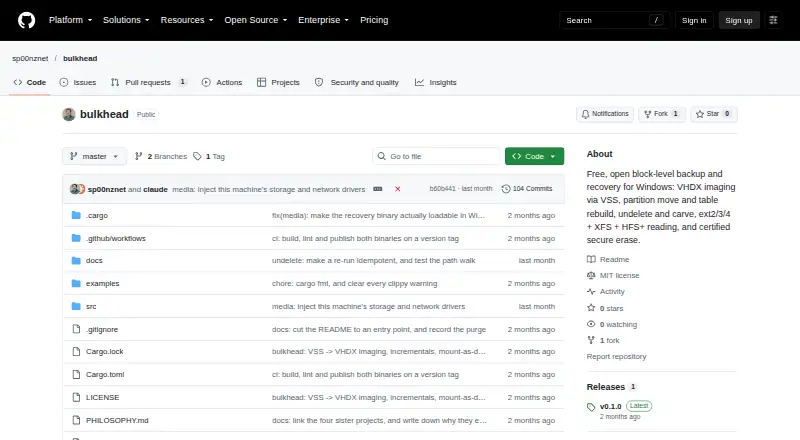
Task: Click the folder icon beside src
Action: coord(76,306)
